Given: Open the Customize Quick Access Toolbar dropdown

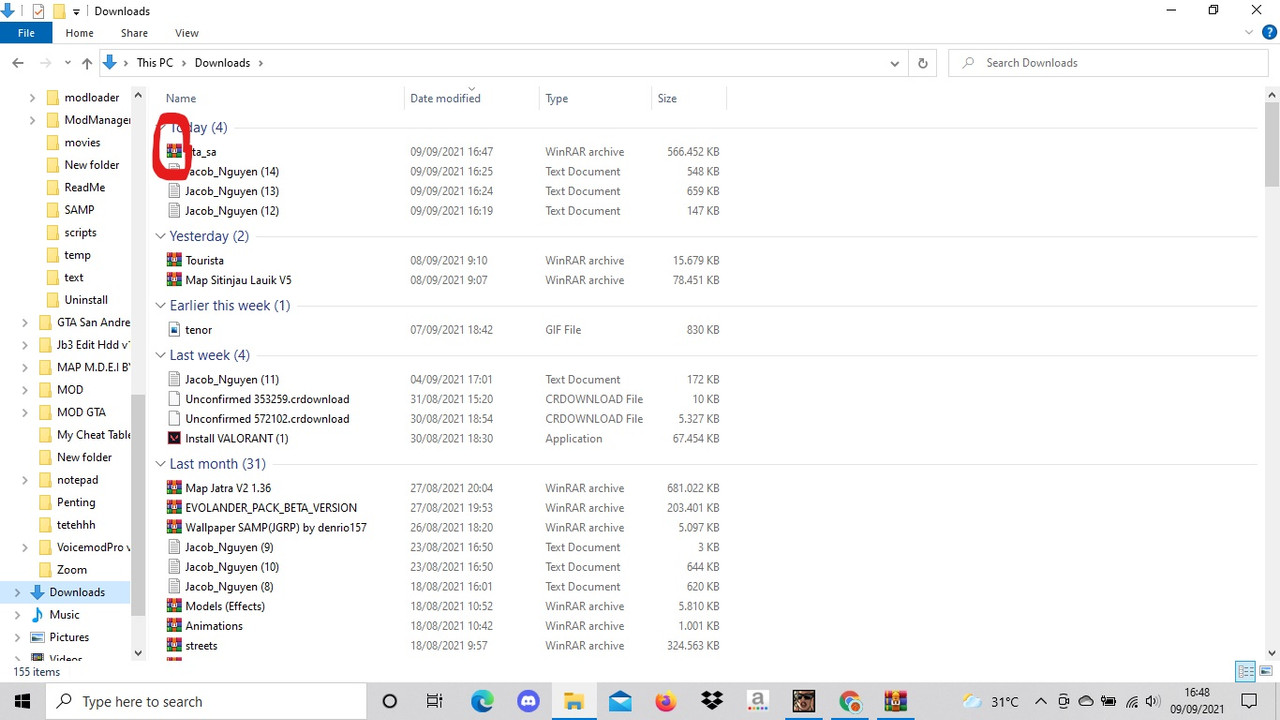Looking at the screenshot, I should click(x=76, y=12).
